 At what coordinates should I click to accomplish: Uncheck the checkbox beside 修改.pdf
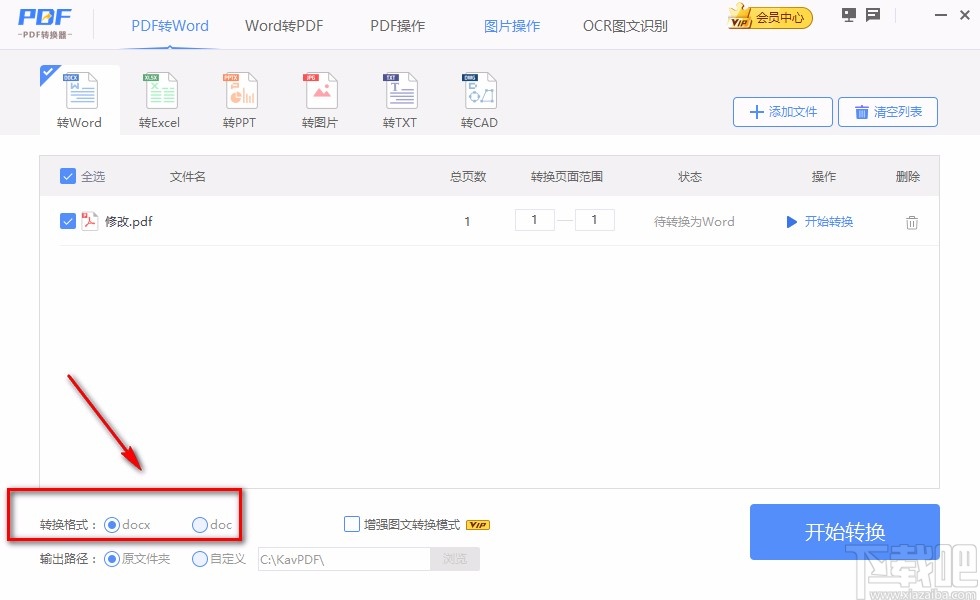click(67, 221)
